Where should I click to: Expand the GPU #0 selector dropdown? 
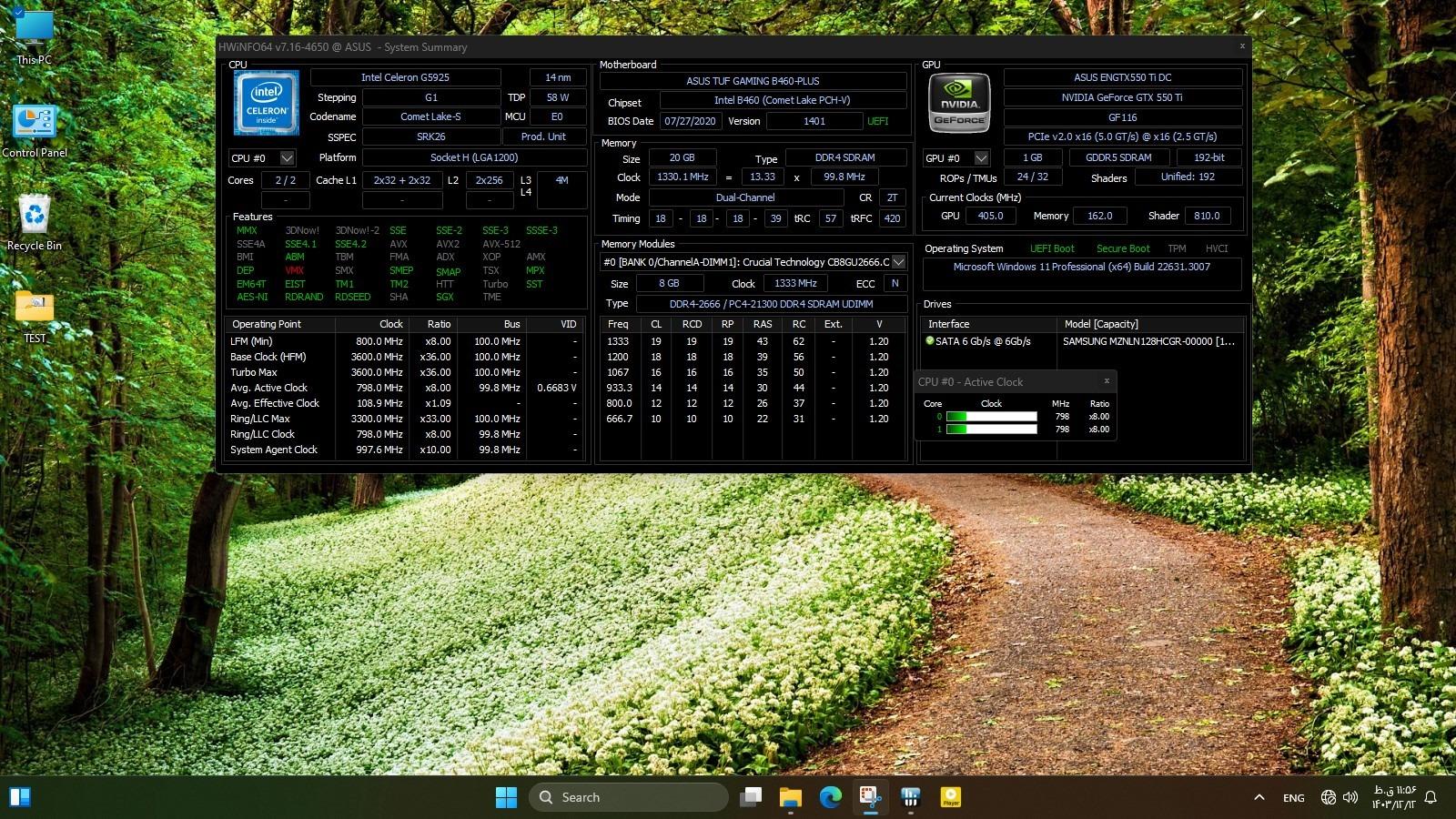[981, 158]
